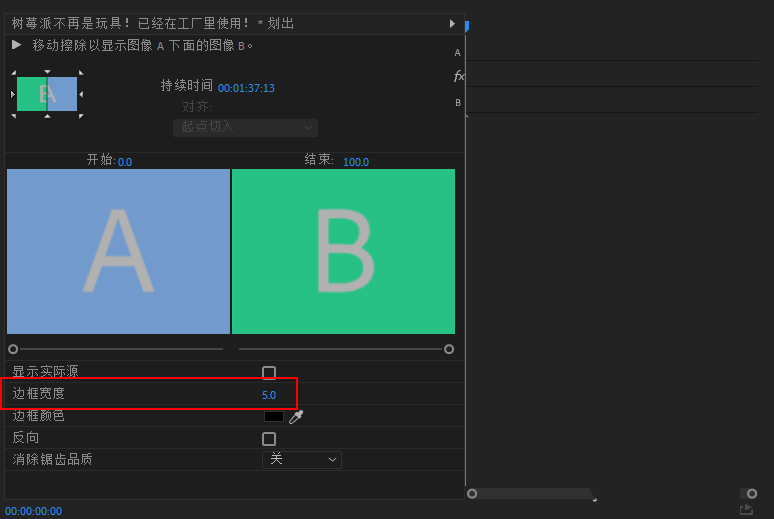This screenshot has height=519, width=774.
Task: Select the top edge wipe direction arrow
Action: click(47, 72)
